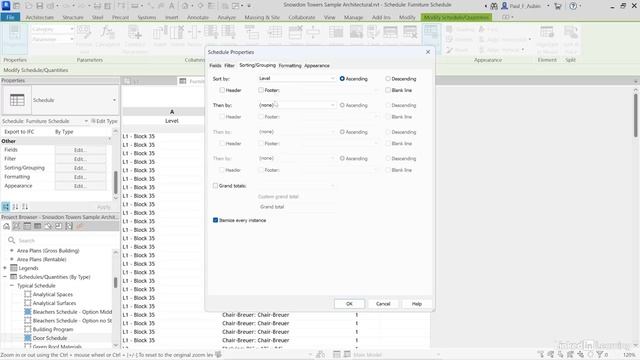Click the schedule view right-side scrollbar
This screenshot has height=360, width=640.
pos(636,116)
